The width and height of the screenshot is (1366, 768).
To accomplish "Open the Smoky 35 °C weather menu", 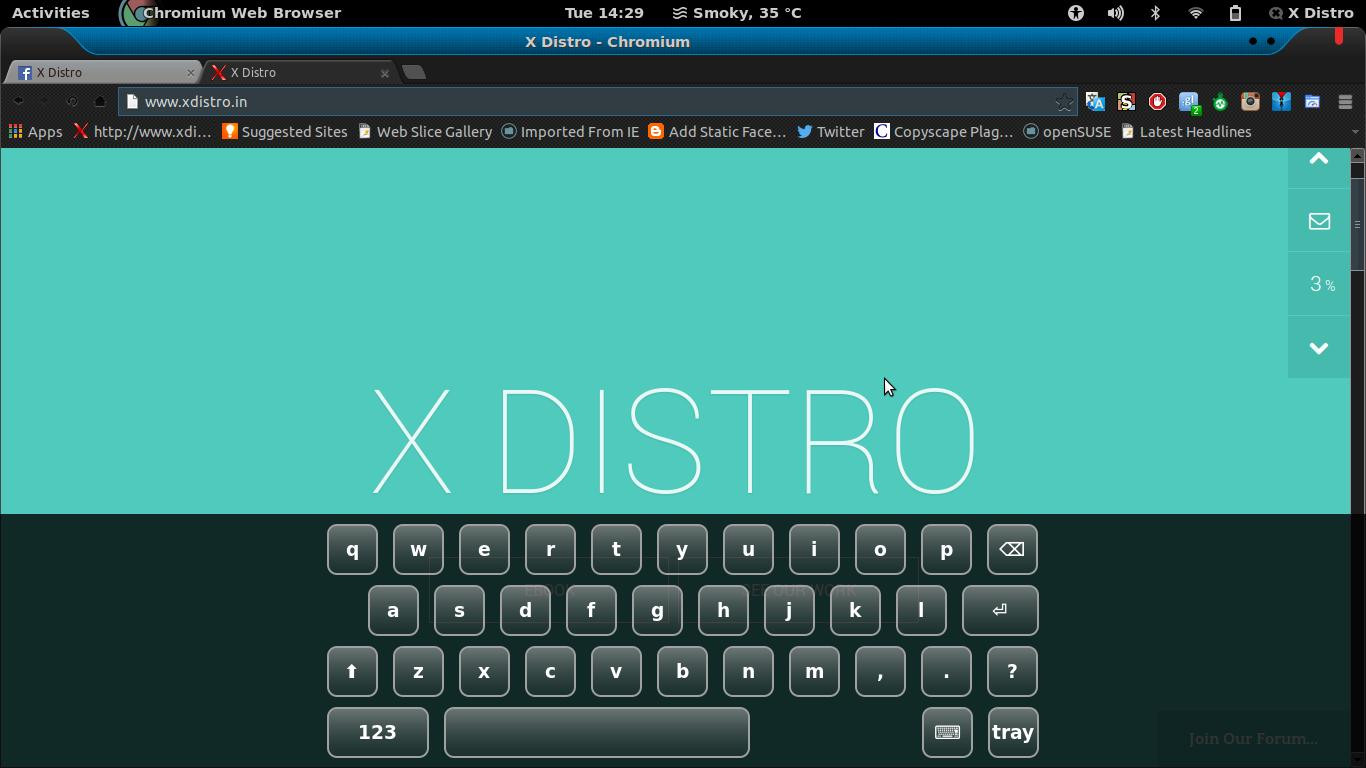I will tap(737, 13).
